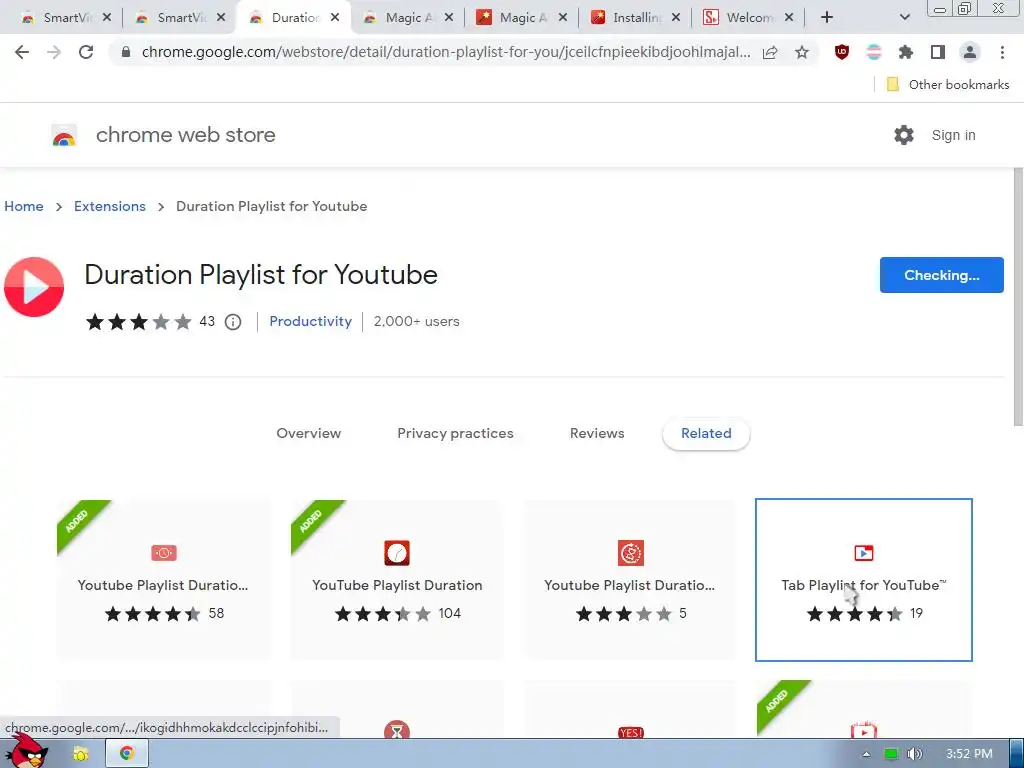The height and width of the screenshot is (768, 1024).
Task: Click the padlock site info icon
Action: pyautogui.click(x=126, y=52)
